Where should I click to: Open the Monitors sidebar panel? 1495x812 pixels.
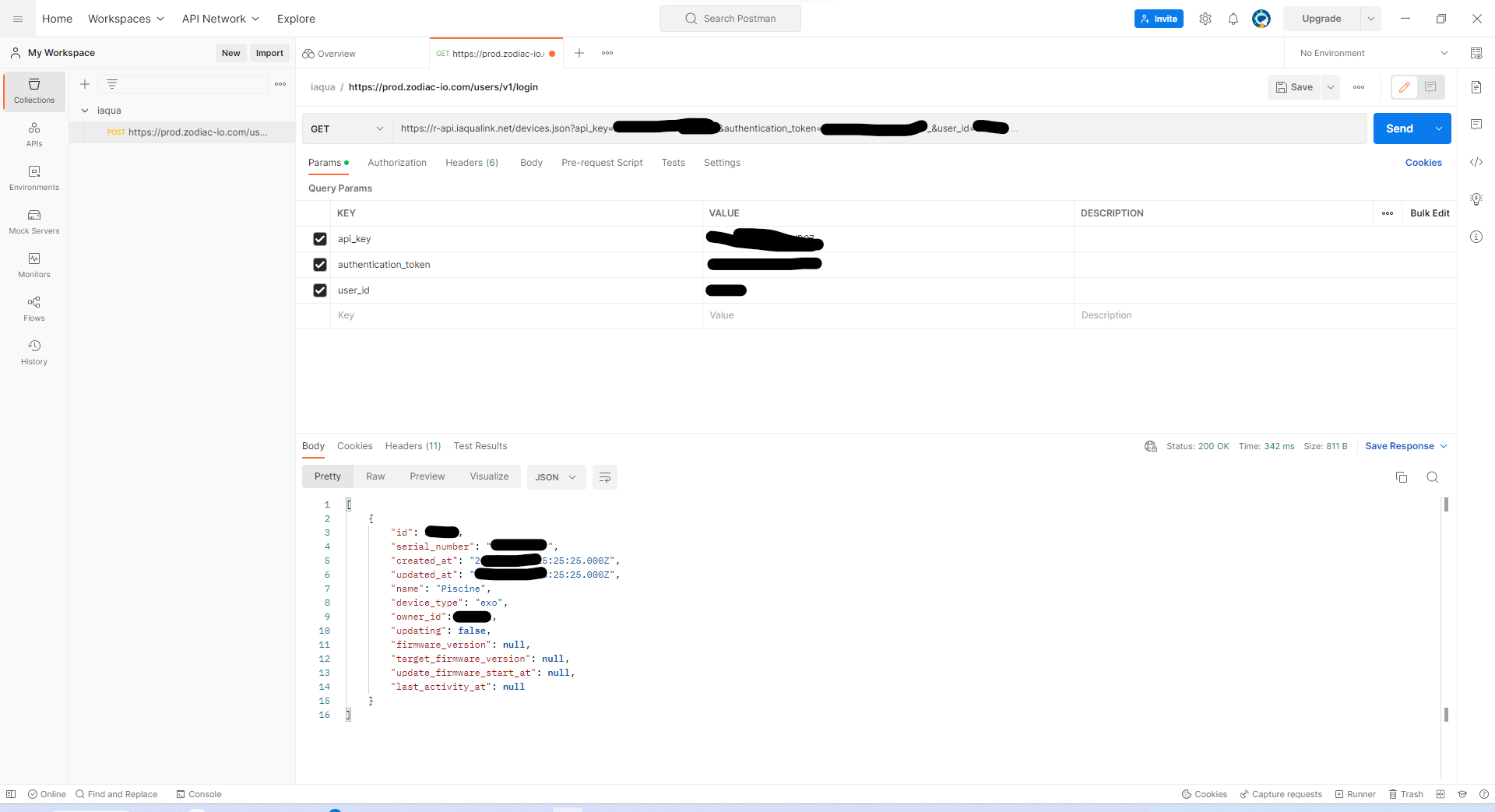pos(34,265)
